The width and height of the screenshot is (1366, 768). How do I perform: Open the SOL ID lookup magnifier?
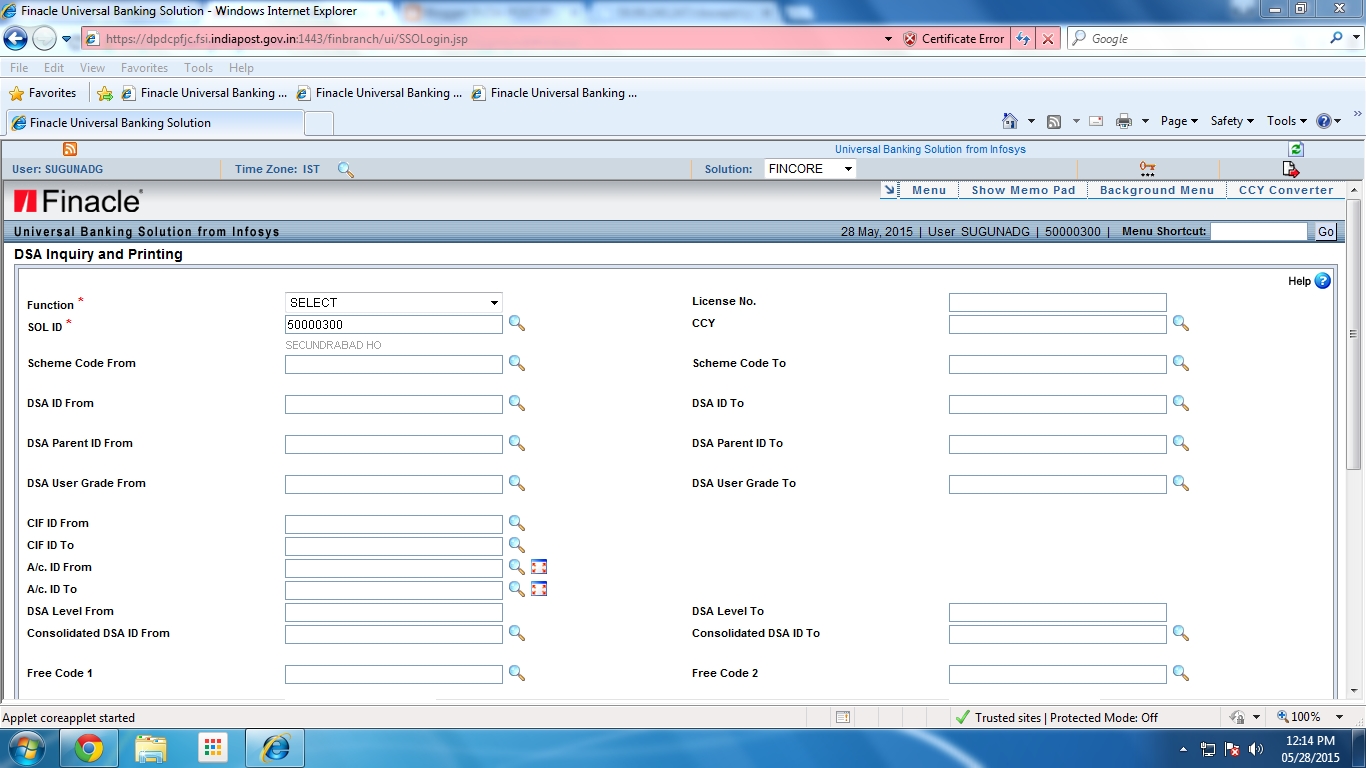[517, 324]
